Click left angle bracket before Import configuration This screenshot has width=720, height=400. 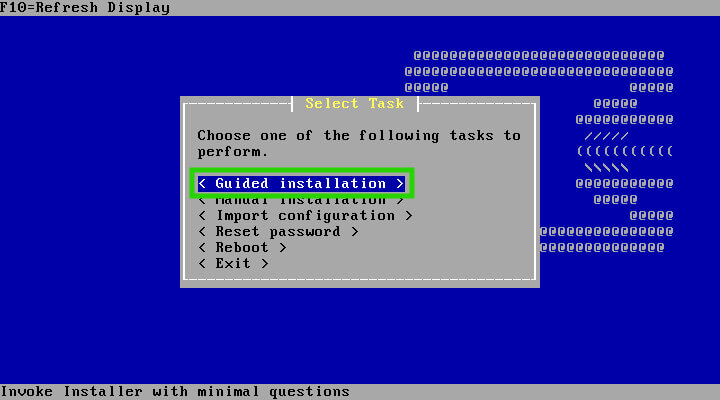pyautogui.click(x=202, y=216)
